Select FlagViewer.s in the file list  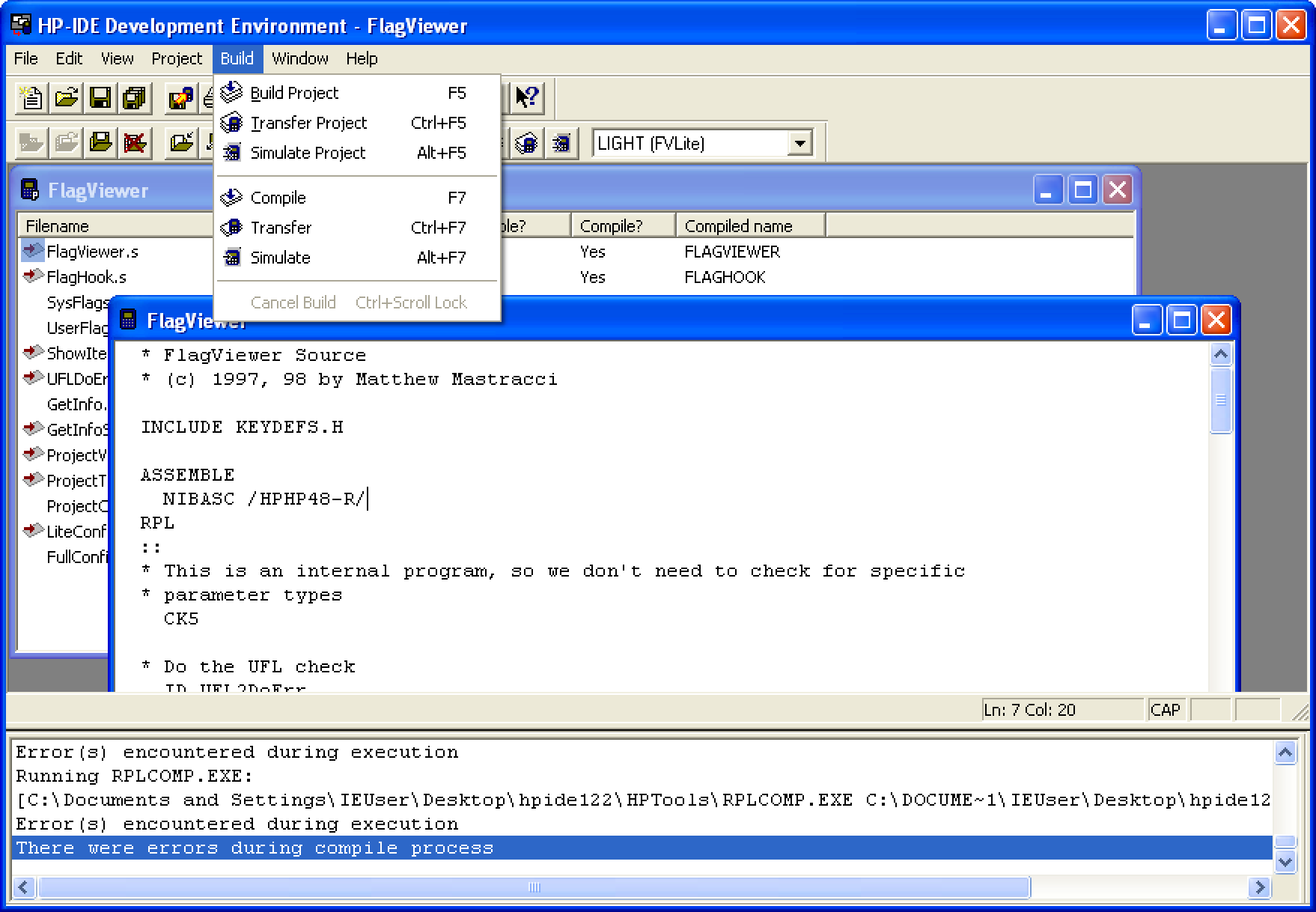tap(92, 252)
